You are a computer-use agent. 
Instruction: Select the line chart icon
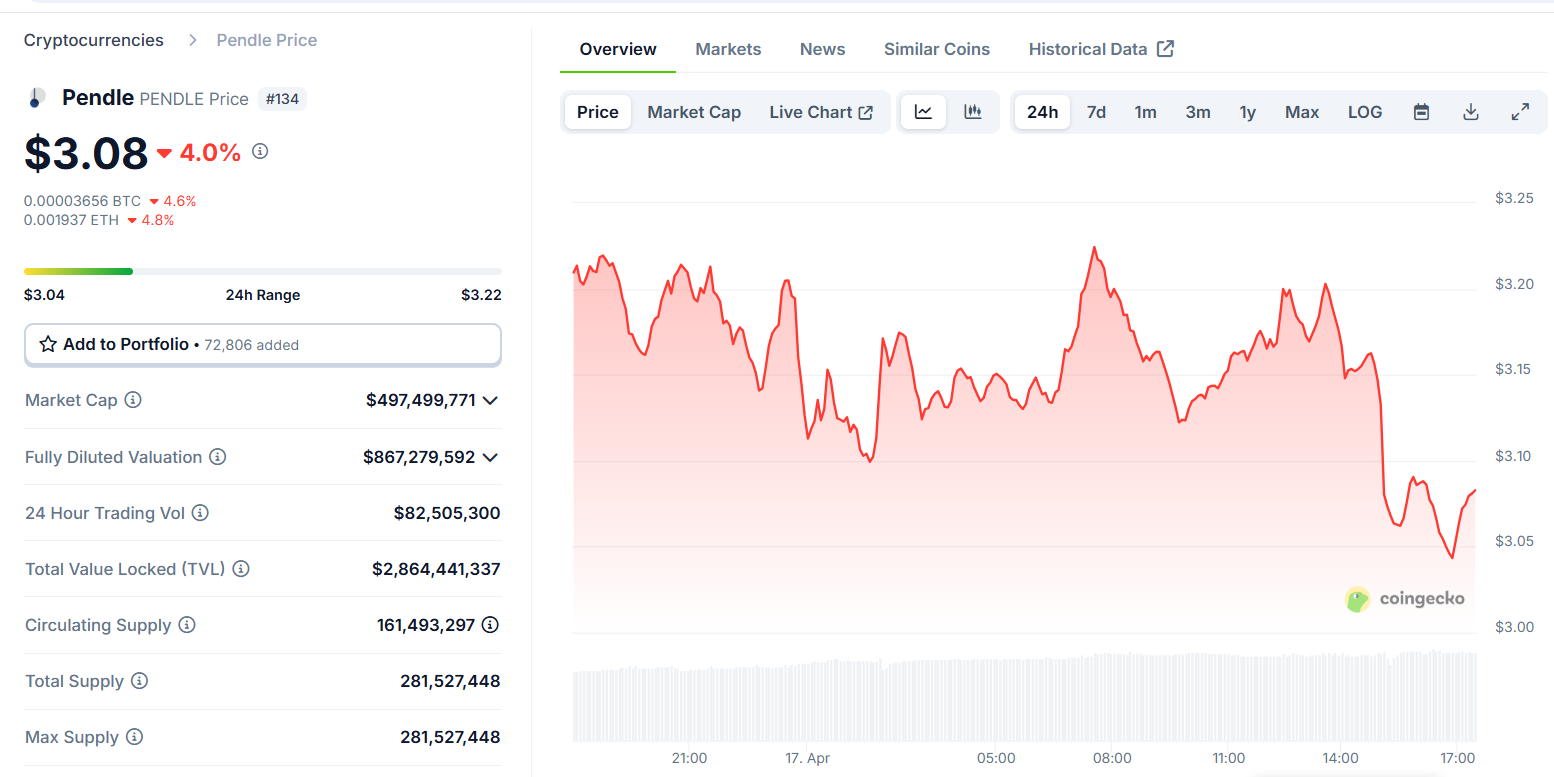pyautogui.click(x=922, y=111)
